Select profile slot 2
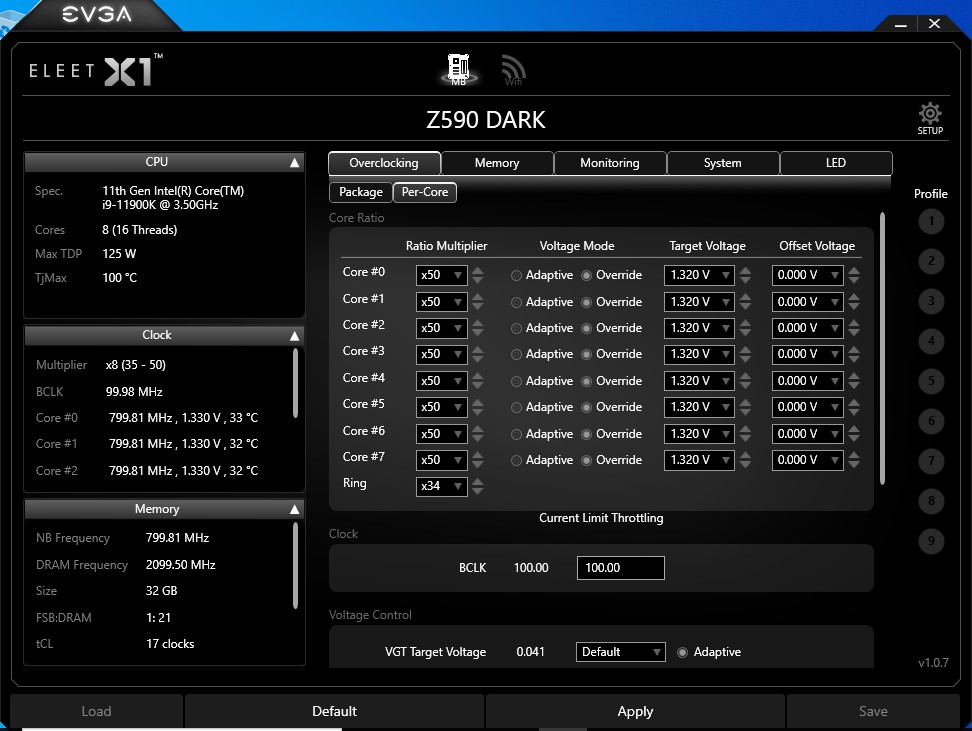Image resolution: width=972 pixels, height=731 pixels. (x=930, y=261)
